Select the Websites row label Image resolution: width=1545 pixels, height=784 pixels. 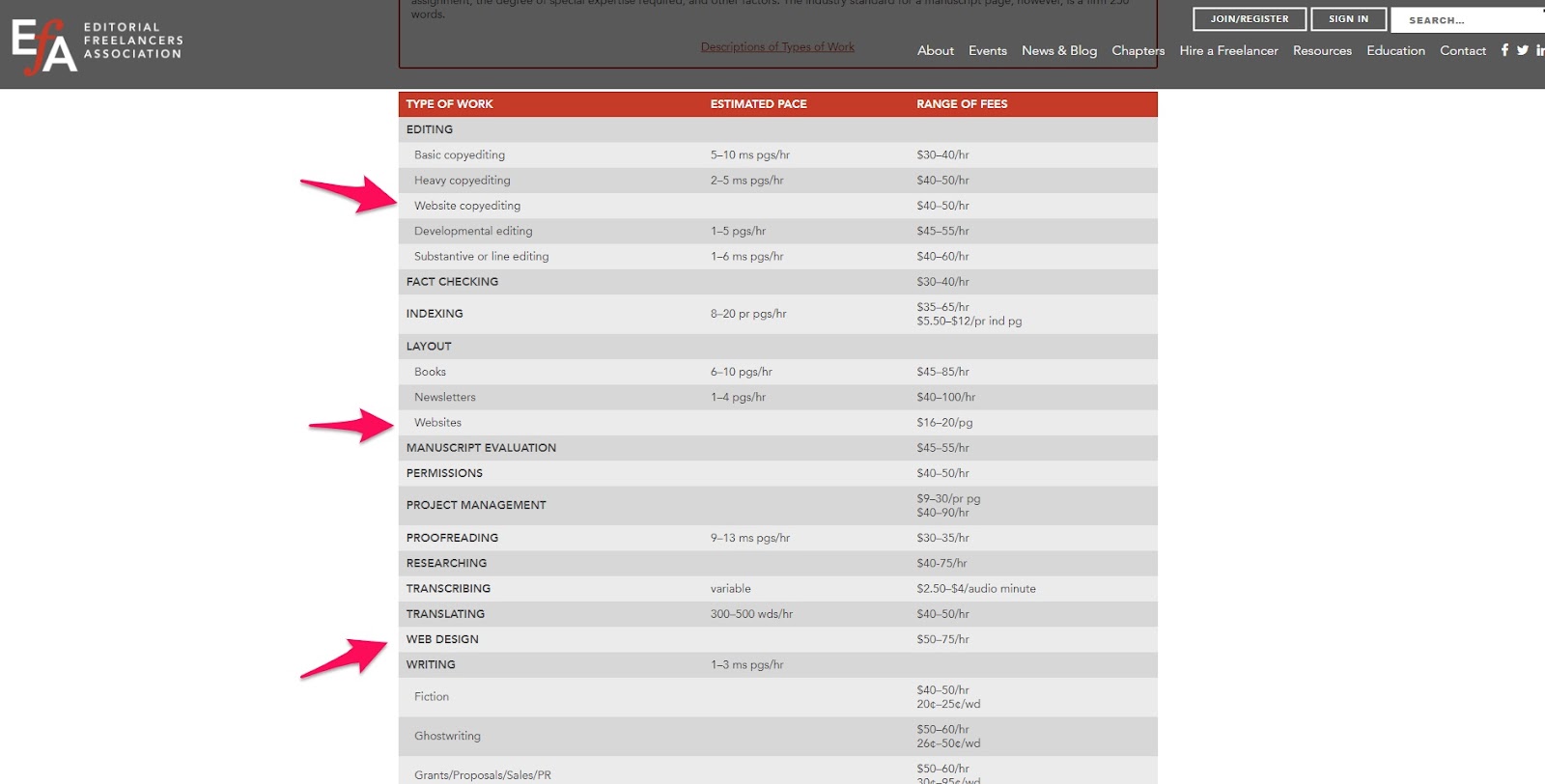[438, 423]
